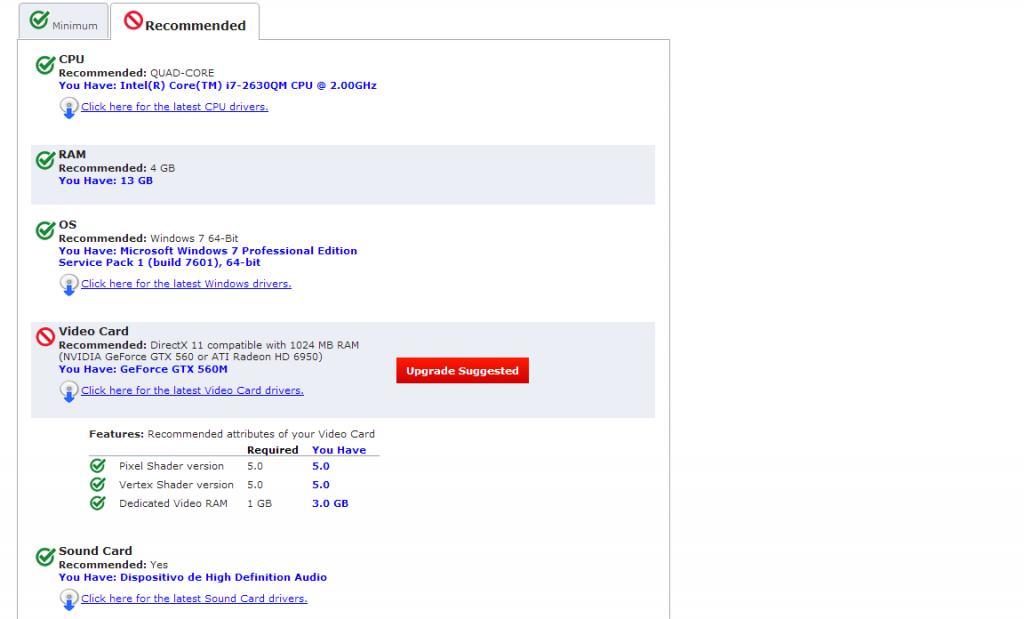
Task: Click the green check icon beside Sound Card
Action: (x=45, y=556)
